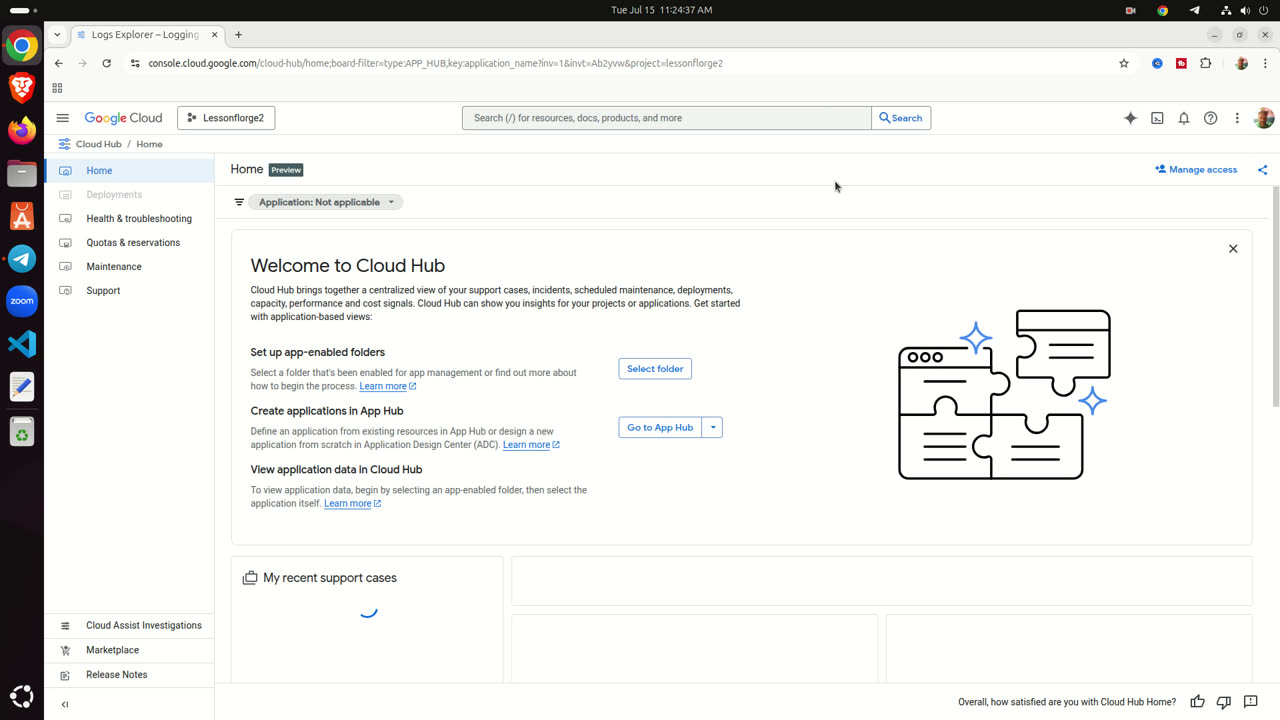Open Support in the sidebar
1280x720 pixels.
tap(129, 291)
